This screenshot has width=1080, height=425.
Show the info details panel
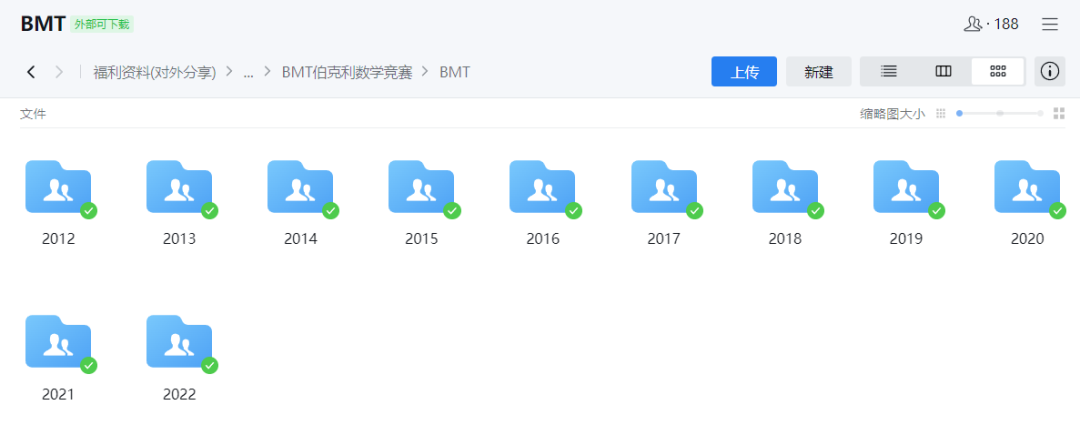point(1050,71)
